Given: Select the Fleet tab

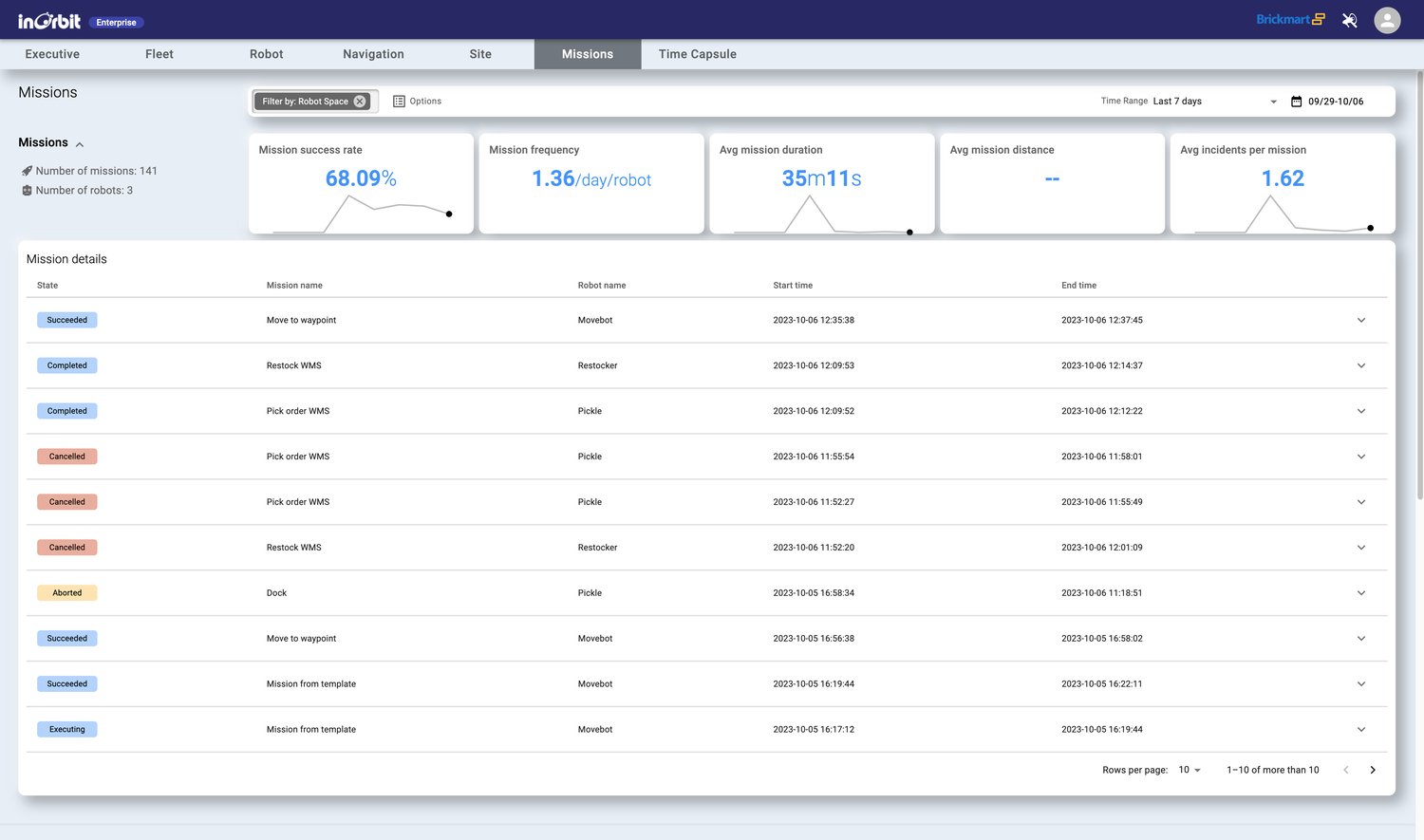Looking at the screenshot, I should click(x=159, y=54).
